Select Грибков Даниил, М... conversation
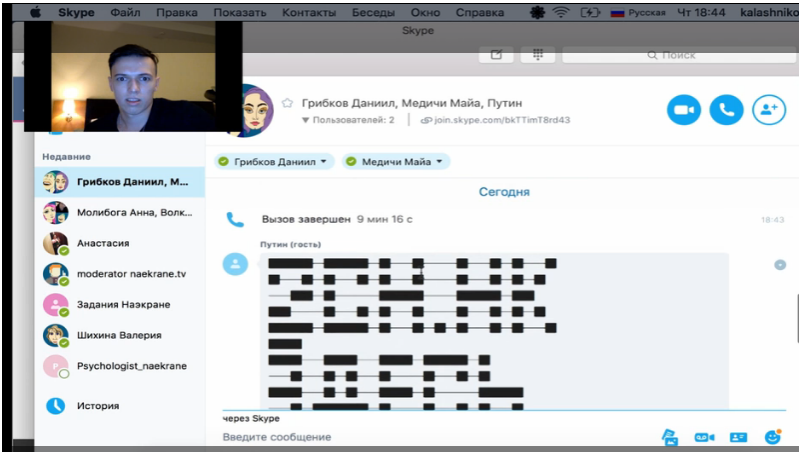799x452 pixels. tap(120, 182)
